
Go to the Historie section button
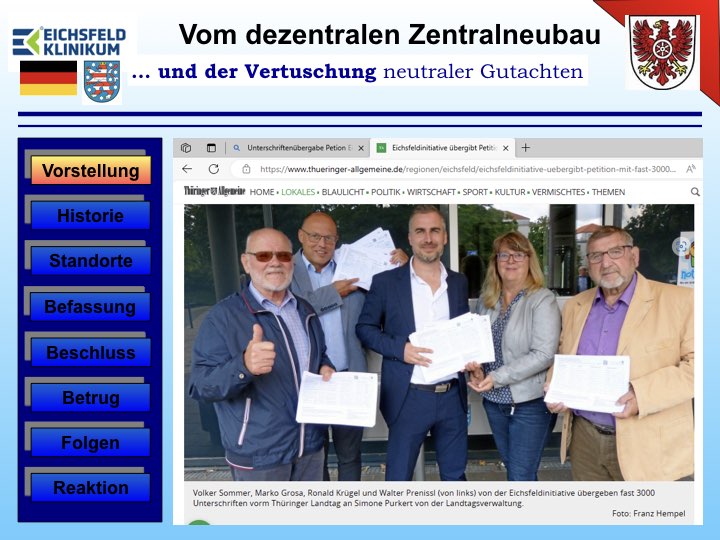(x=90, y=216)
